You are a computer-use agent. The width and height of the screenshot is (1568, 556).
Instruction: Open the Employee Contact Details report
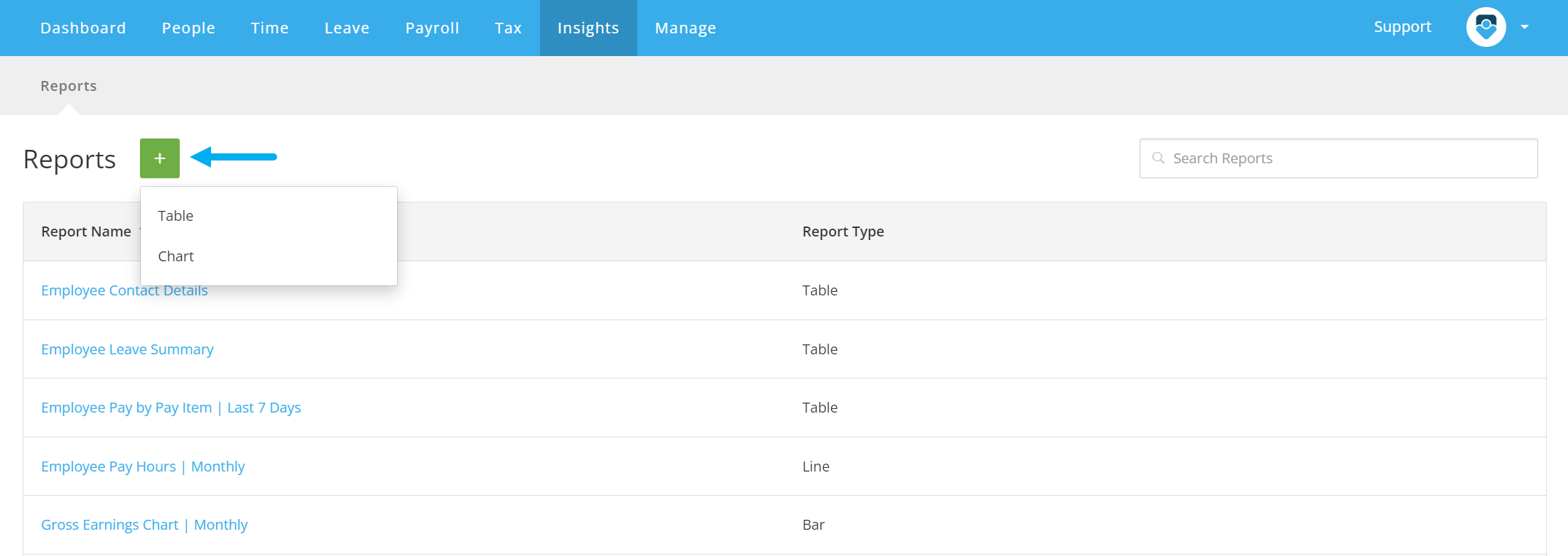pyautogui.click(x=124, y=290)
